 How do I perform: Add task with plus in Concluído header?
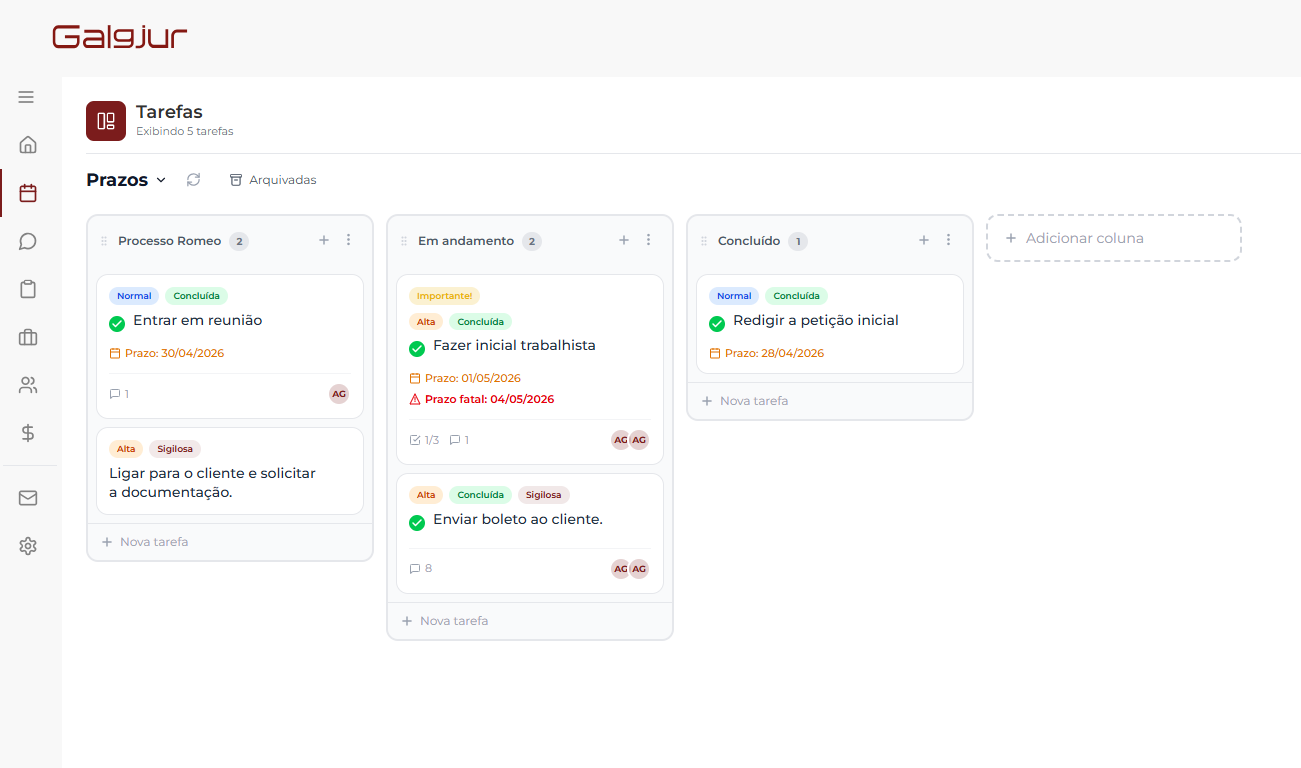click(x=924, y=240)
